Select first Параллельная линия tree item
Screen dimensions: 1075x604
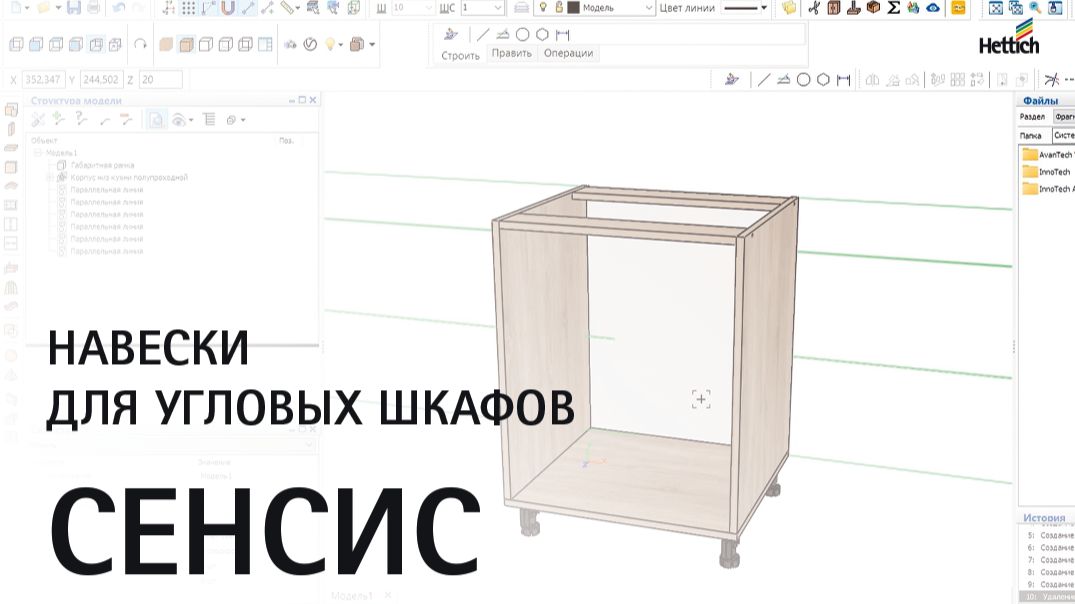107,190
